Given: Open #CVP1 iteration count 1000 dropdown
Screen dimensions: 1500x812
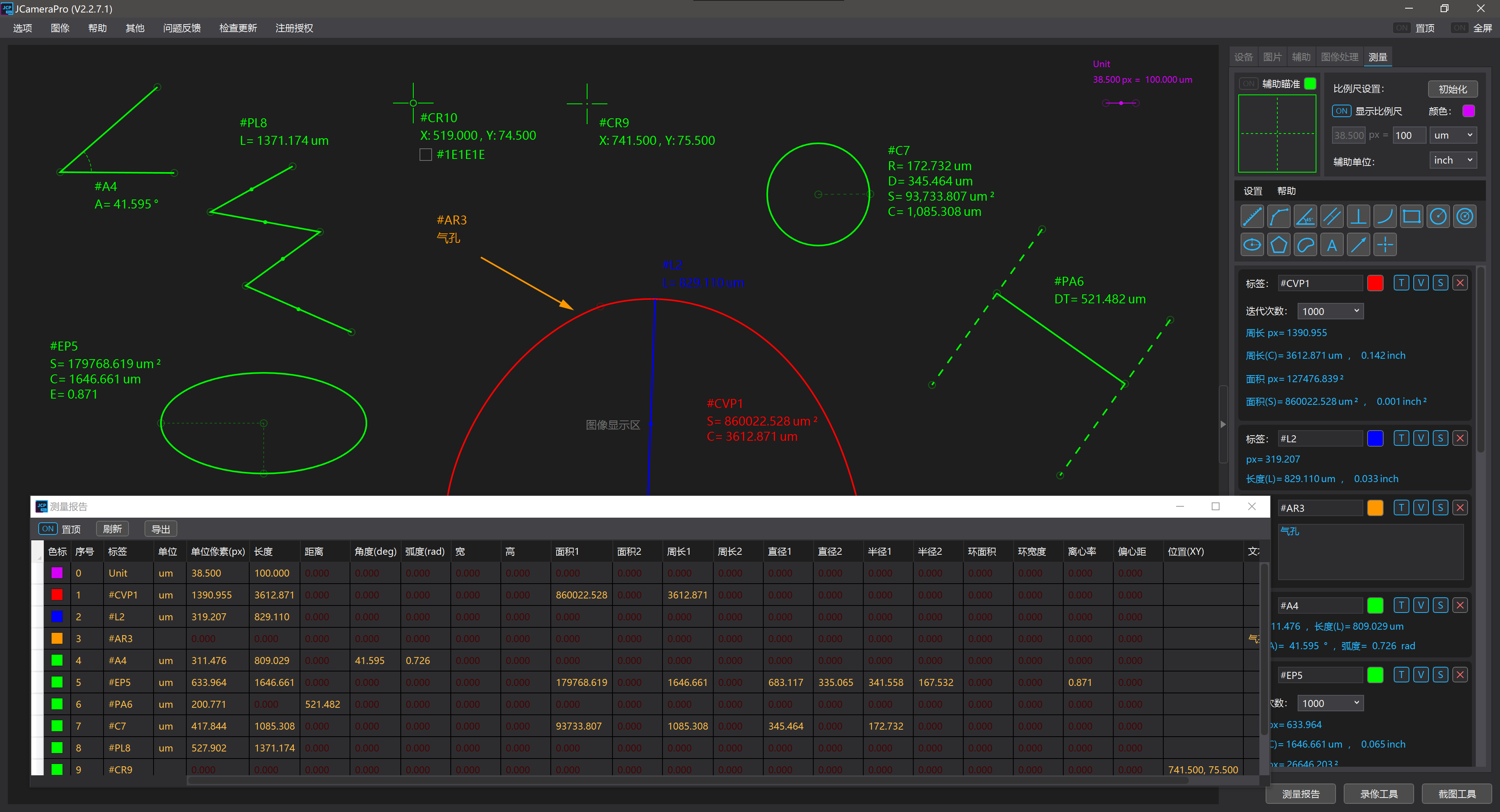Looking at the screenshot, I should (x=1330, y=311).
